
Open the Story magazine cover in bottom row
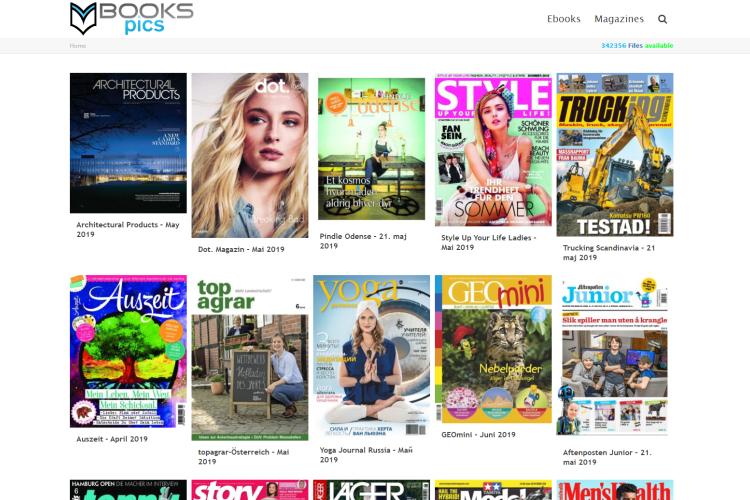[x=250, y=490]
